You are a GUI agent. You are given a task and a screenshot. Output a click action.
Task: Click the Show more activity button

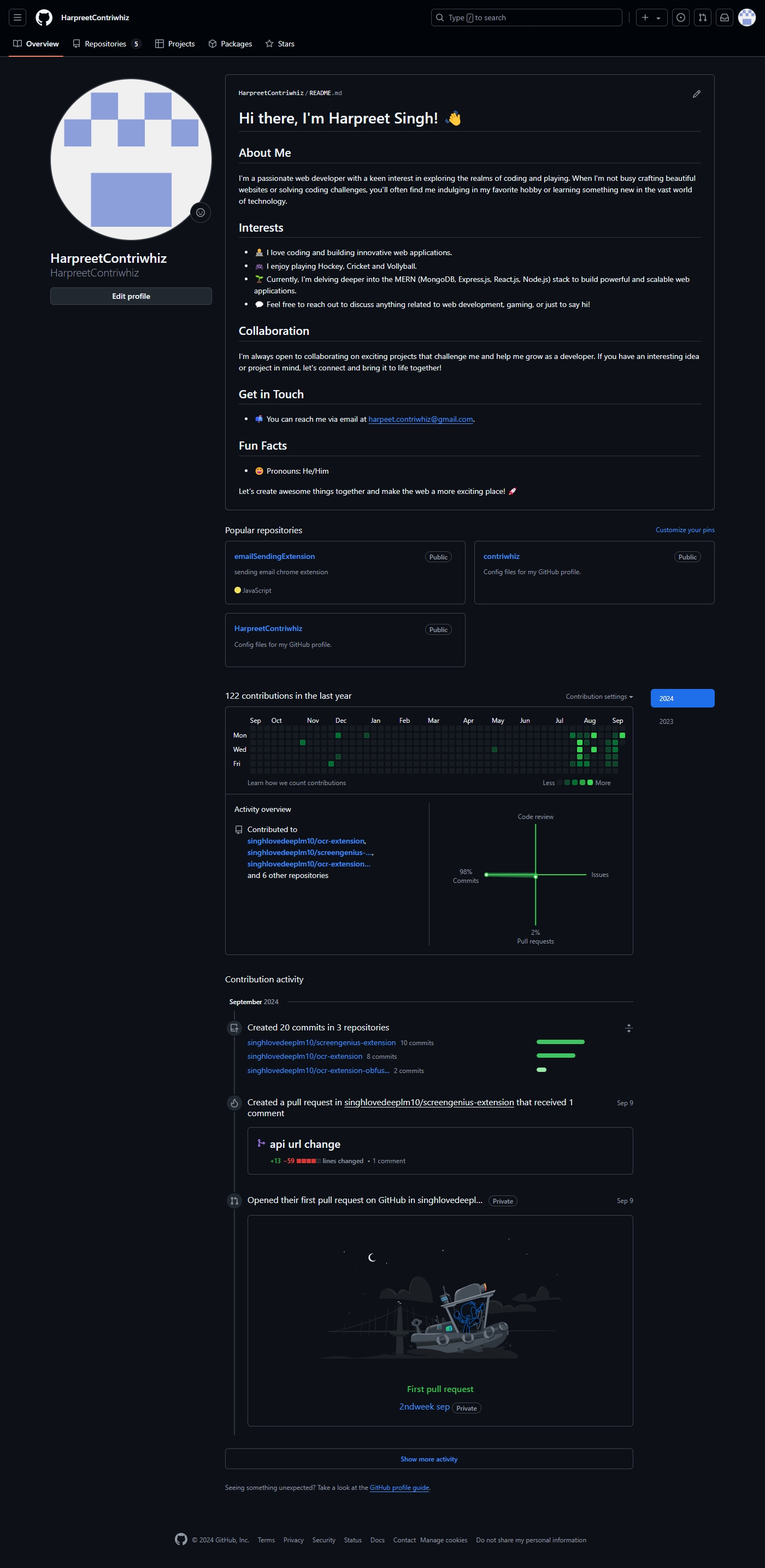429,1460
